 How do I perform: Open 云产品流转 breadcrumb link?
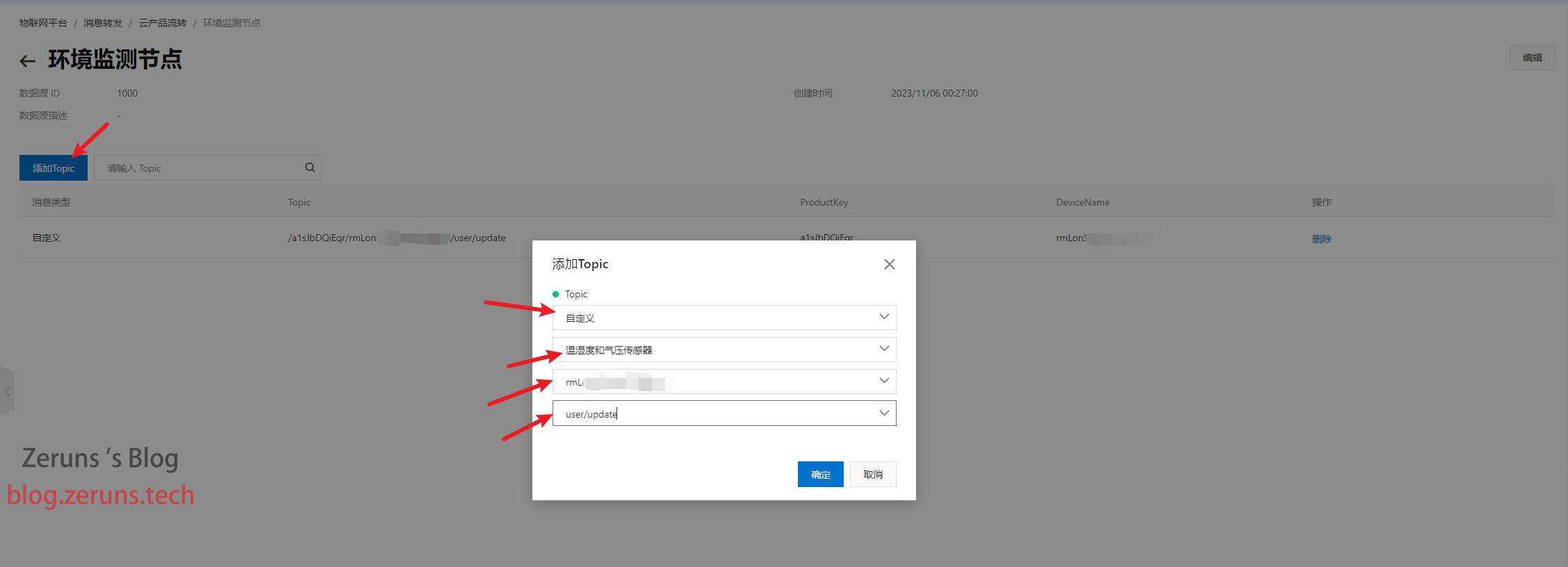pyautogui.click(x=163, y=23)
